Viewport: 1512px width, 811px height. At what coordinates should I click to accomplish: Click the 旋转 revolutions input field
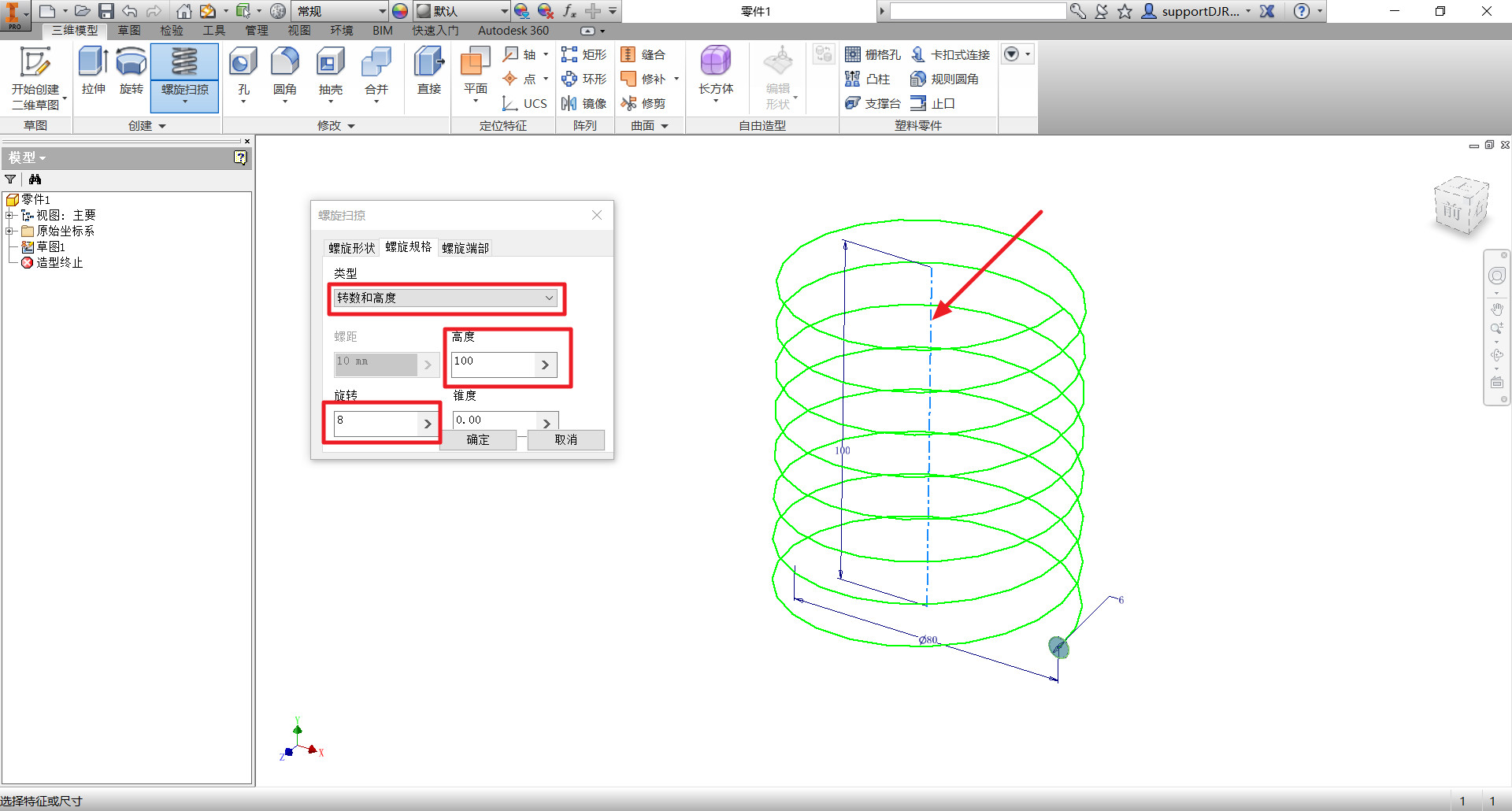[376, 424]
